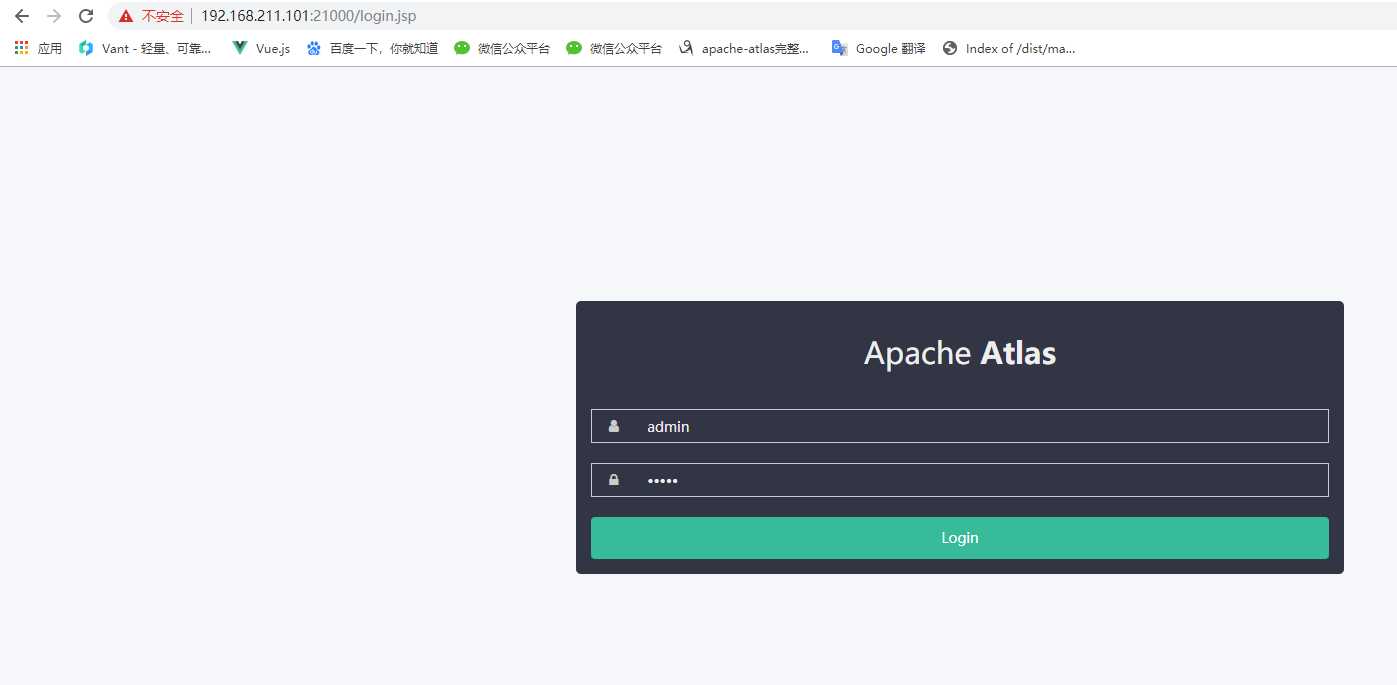Image resolution: width=1397 pixels, height=685 pixels.
Task: Click the green Login button
Action: coord(960,538)
